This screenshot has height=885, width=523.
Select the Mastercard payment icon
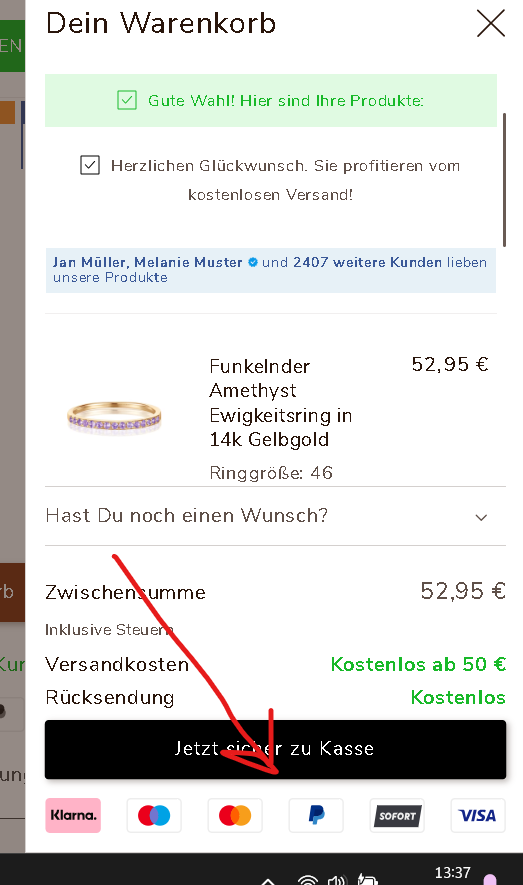point(235,815)
